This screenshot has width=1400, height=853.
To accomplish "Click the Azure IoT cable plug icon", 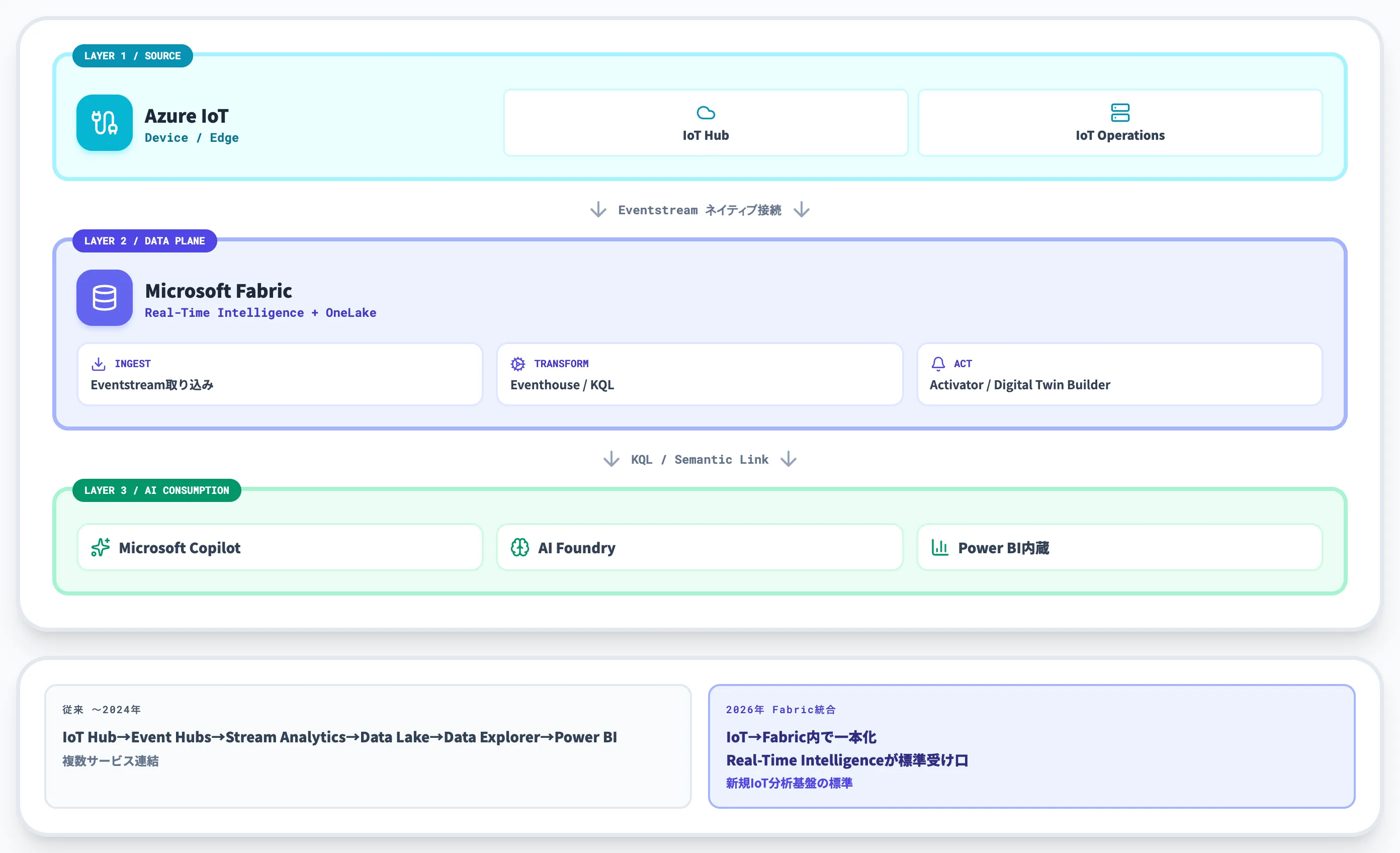I will pyautogui.click(x=105, y=123).
